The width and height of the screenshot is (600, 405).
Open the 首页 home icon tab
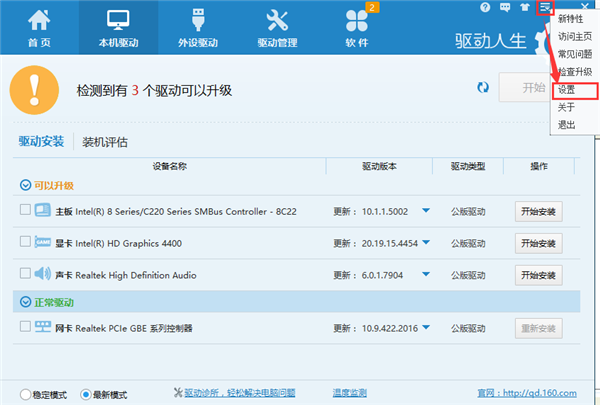click(38, 27)
